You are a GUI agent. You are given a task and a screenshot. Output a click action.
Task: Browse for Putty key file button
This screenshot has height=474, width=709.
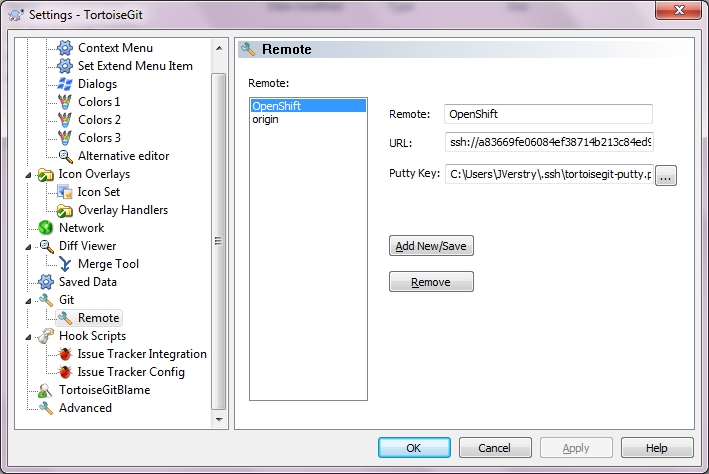pos(666,175)
